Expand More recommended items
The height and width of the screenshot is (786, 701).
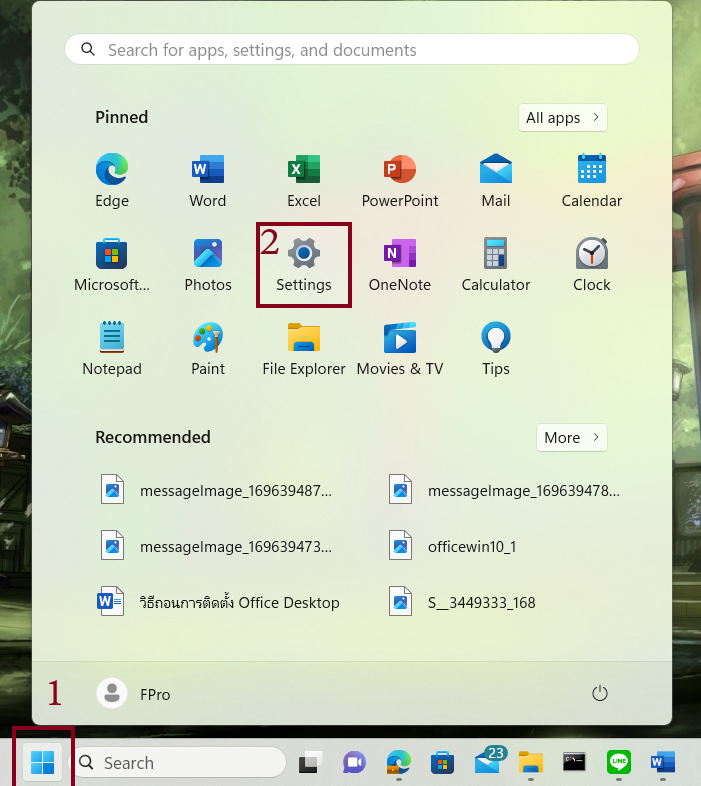571,438
